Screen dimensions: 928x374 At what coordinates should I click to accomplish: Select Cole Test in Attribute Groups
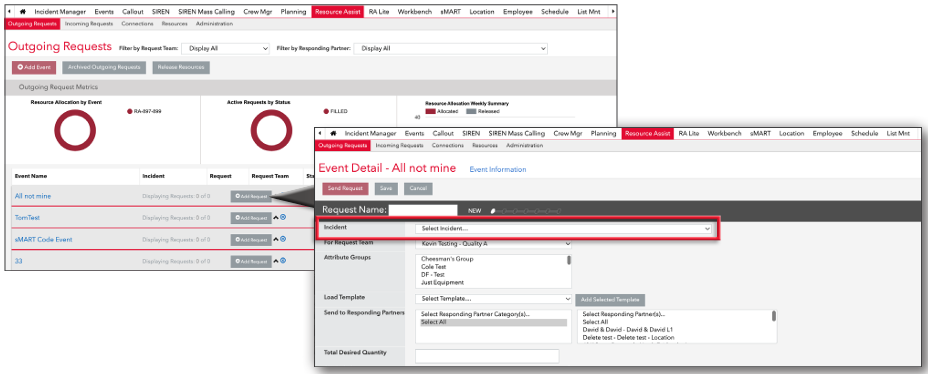434,267
